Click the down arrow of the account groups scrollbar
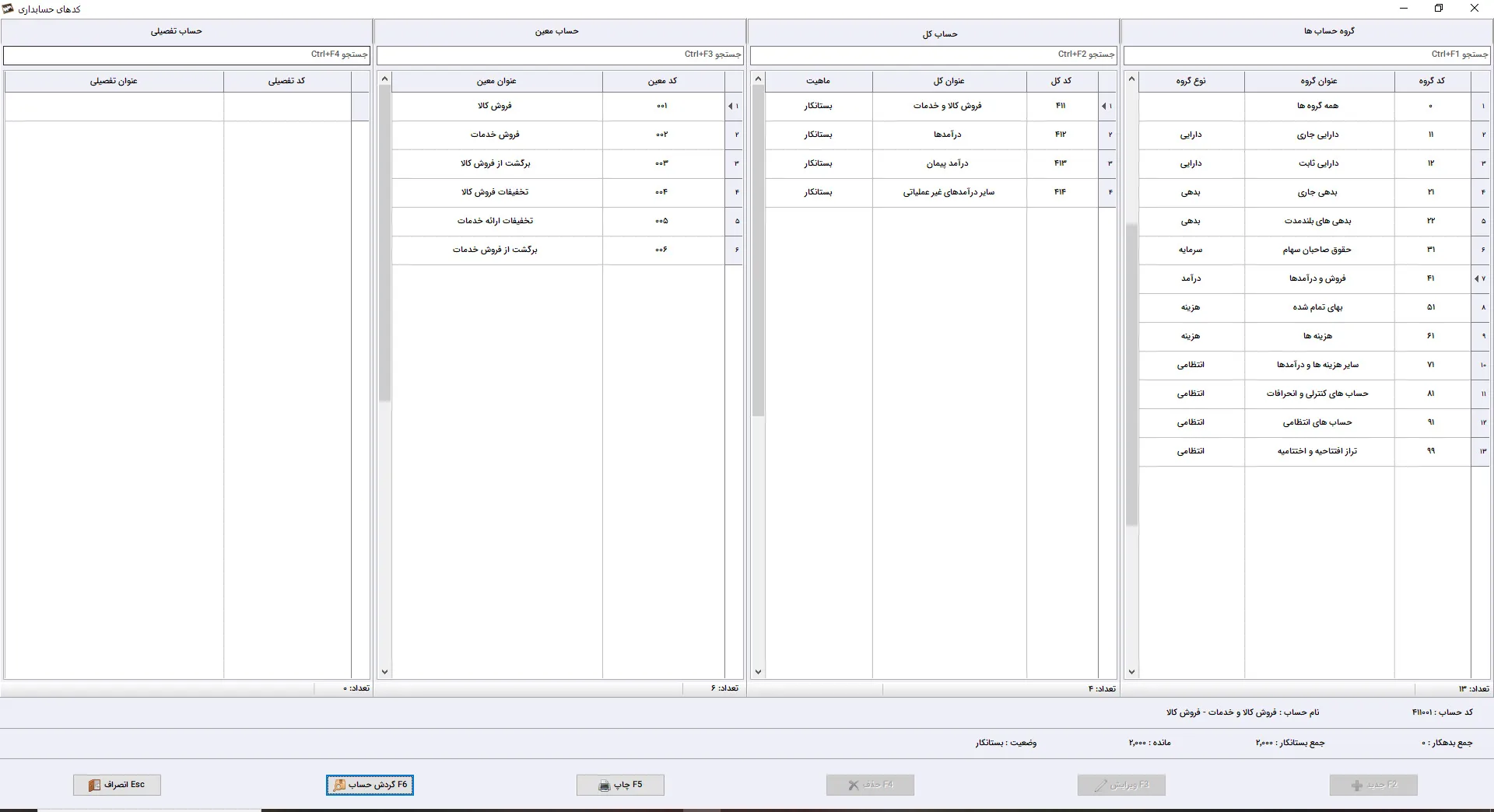Viewport: 1494px width, 812px height. (1131, 672)
